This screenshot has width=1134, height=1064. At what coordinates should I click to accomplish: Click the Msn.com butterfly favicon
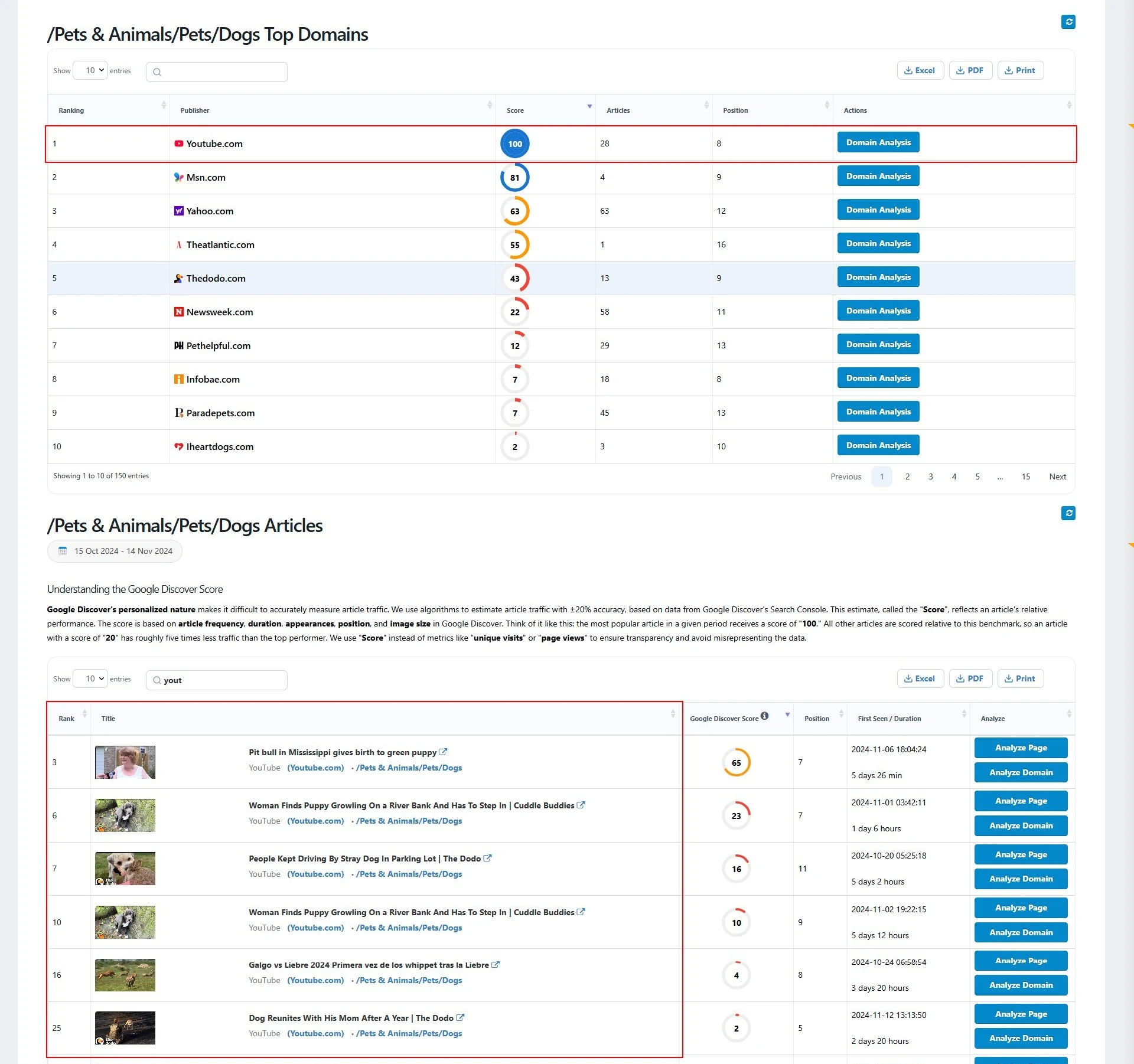point(178,177)
